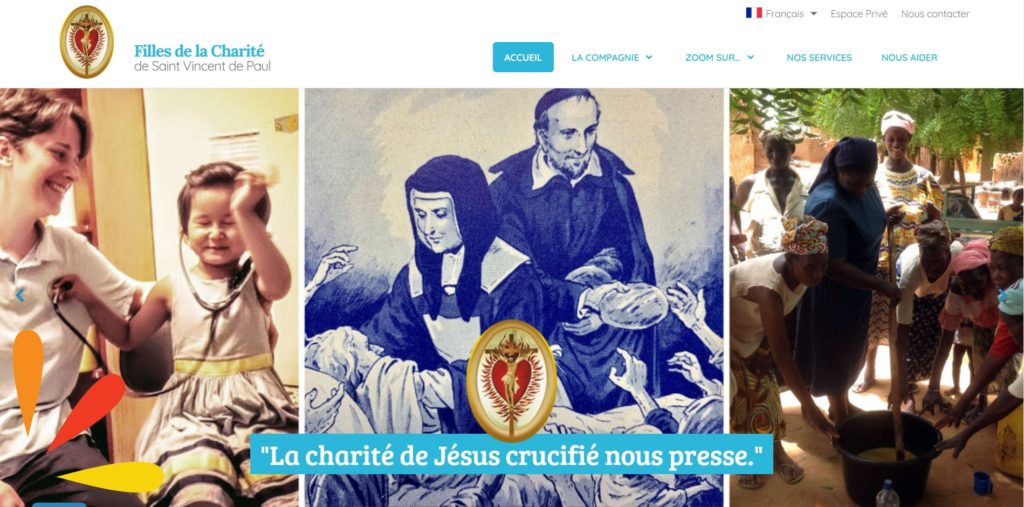
Task: Click the La charité de Jésus quote banner
Action: coord(511,455)
